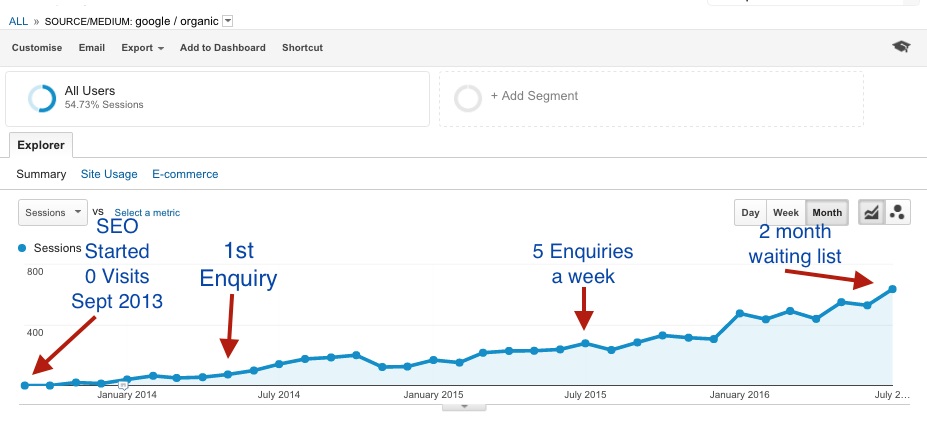
Task: Click the empty Add Segment circle icon
Action: [x=467, y=98]
